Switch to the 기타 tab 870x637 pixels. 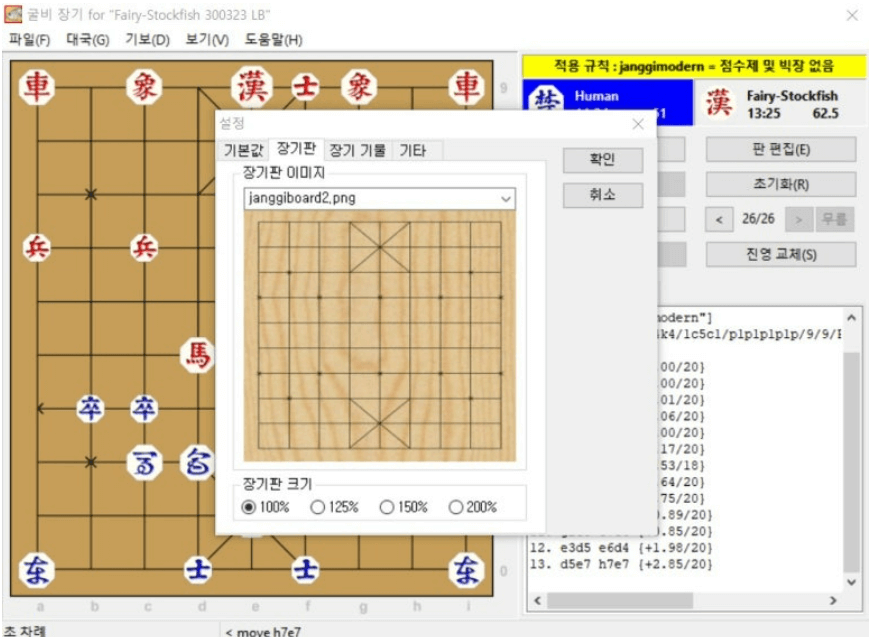click(413, 150)
